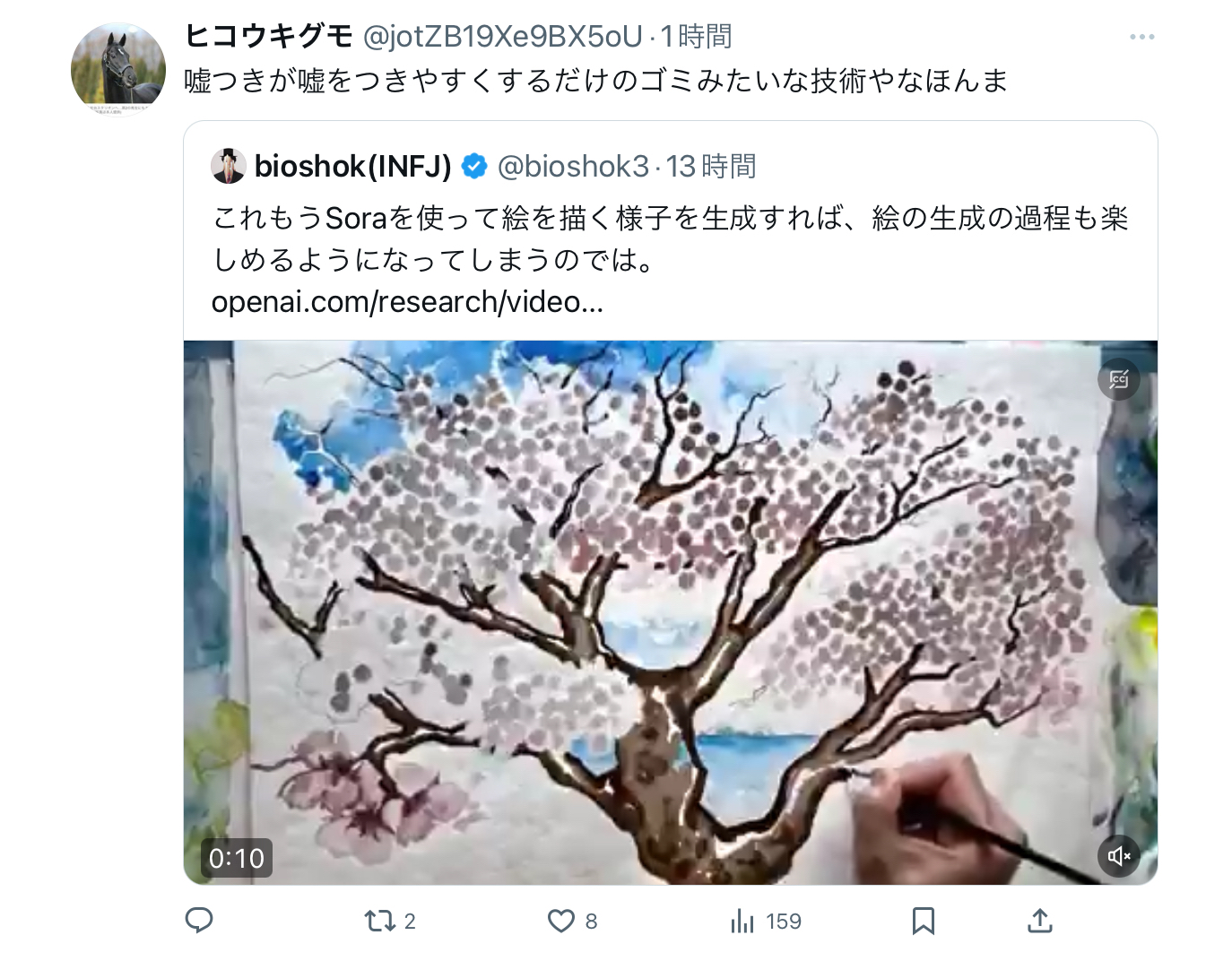Unmute the video with speaker icon
1232x961 pixels.
[1119, 856]
